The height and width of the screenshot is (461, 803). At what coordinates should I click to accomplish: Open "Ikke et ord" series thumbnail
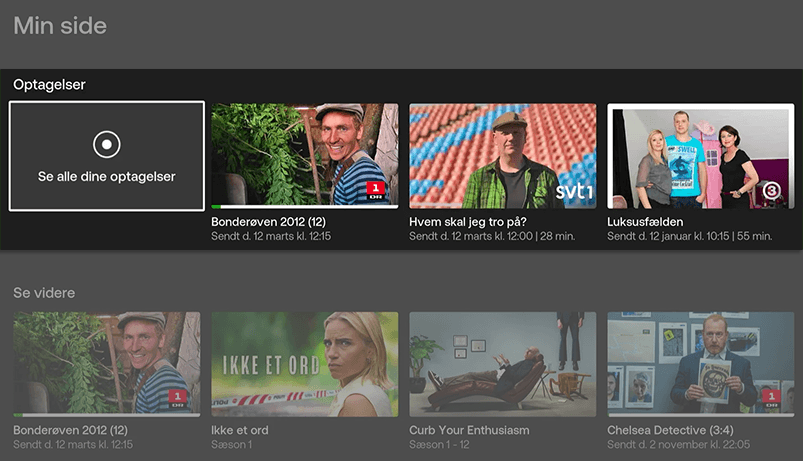[x=305, y=364]
